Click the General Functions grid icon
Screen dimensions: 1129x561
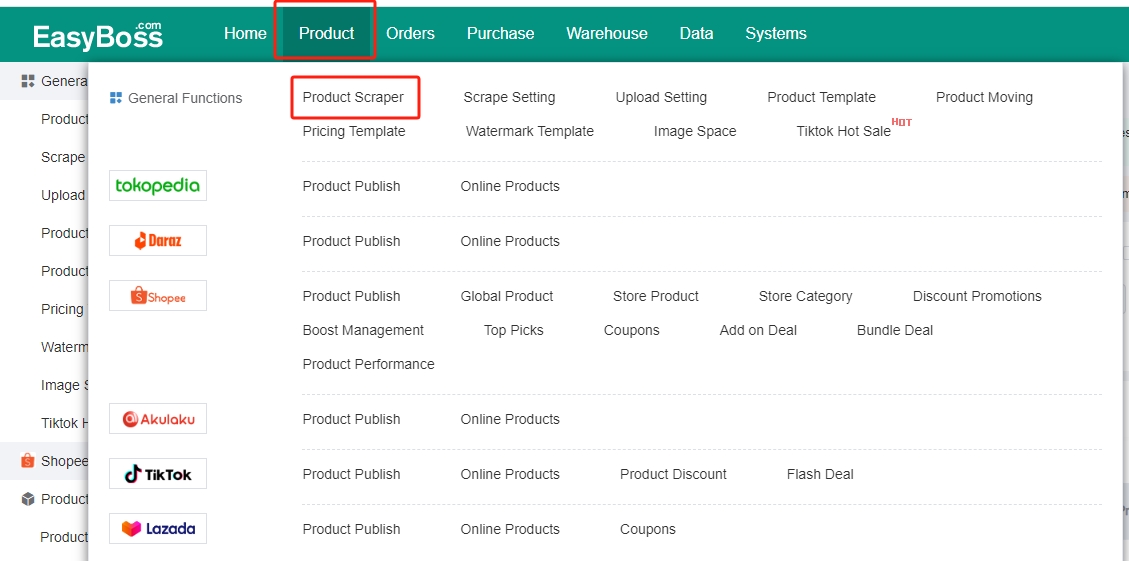pos(116,98)
